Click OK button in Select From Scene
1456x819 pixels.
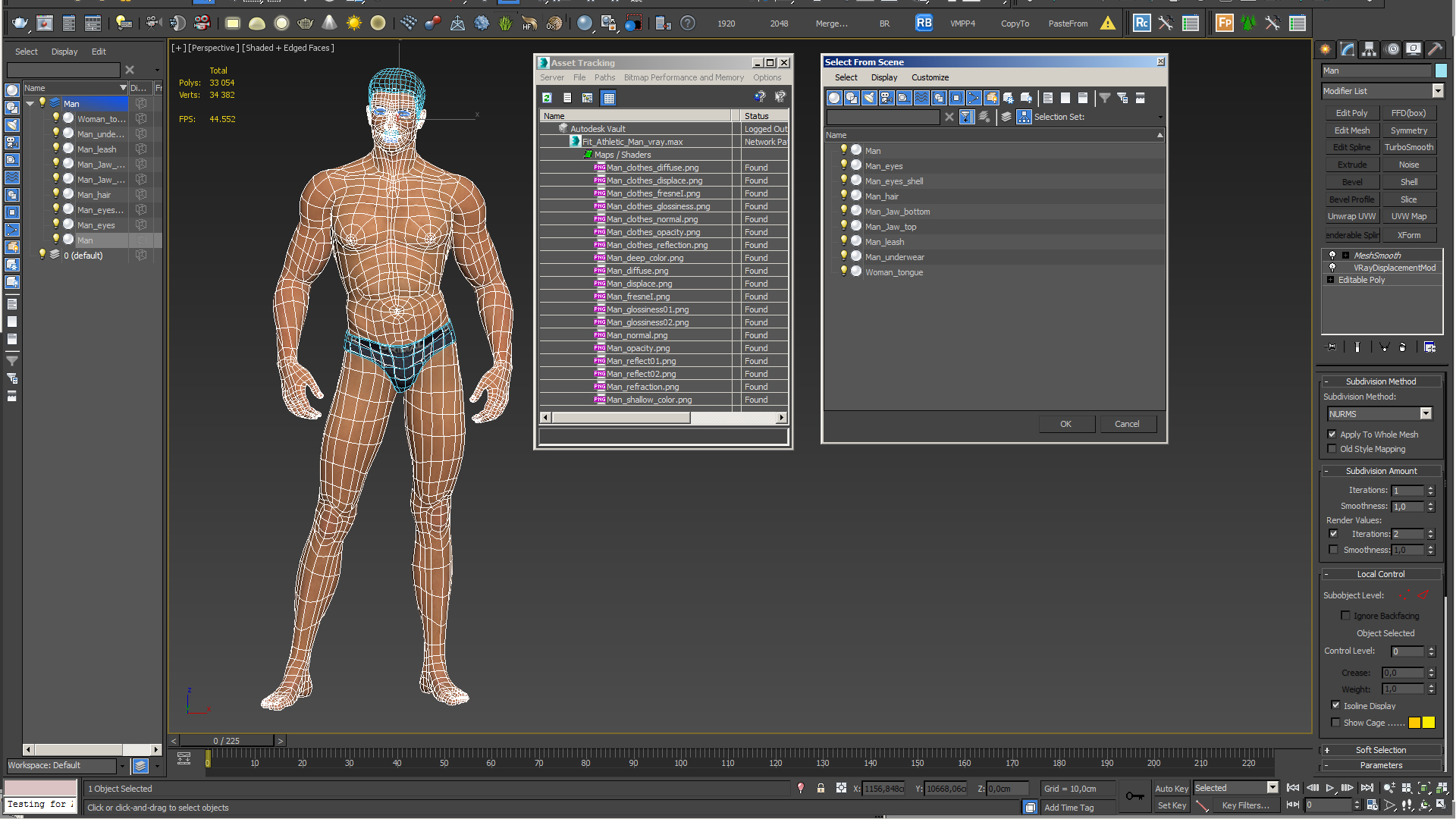[x=1065, y=423]
